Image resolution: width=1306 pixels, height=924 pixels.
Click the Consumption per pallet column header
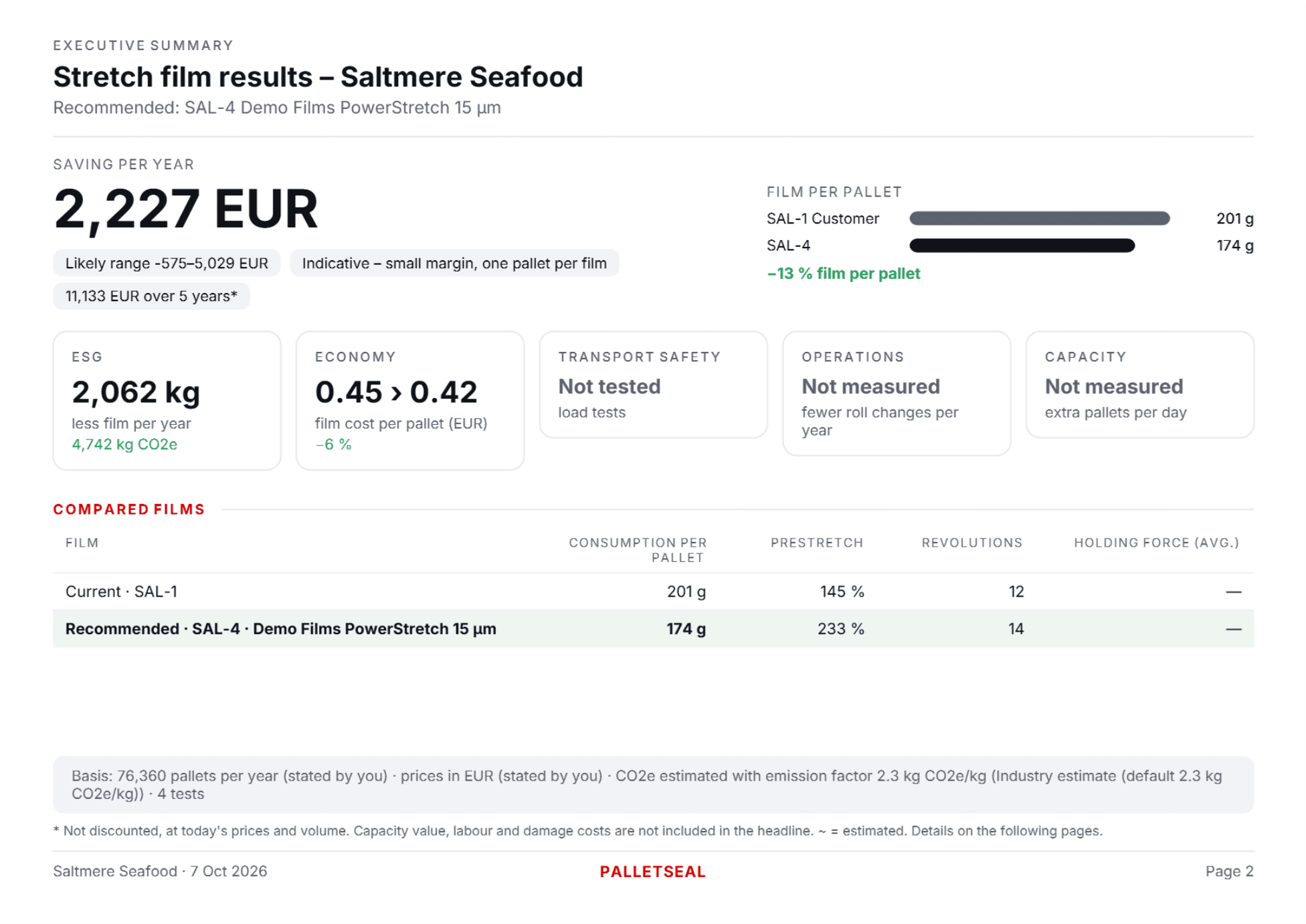click(638, 550)
